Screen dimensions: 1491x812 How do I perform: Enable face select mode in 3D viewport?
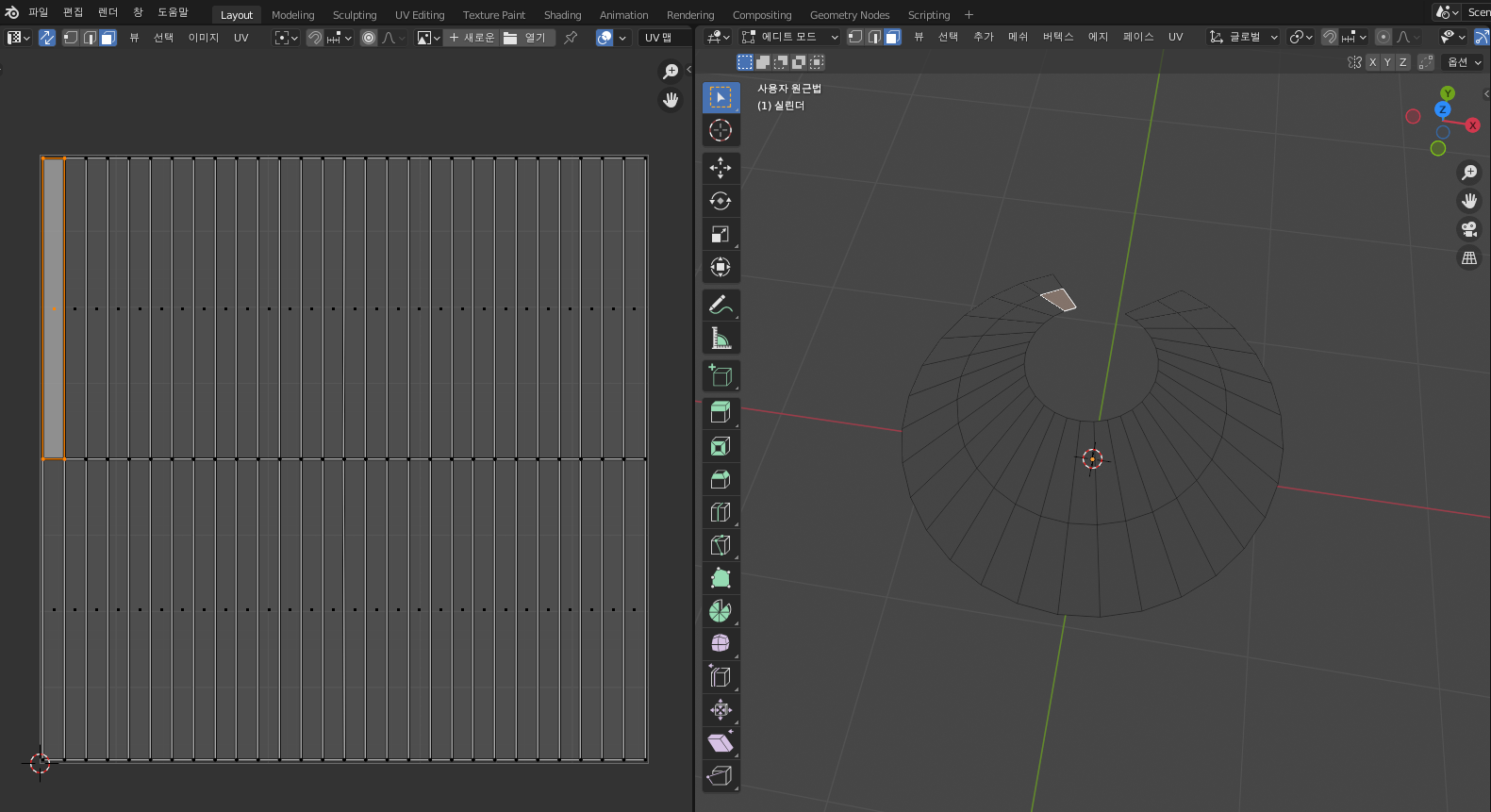892,37
